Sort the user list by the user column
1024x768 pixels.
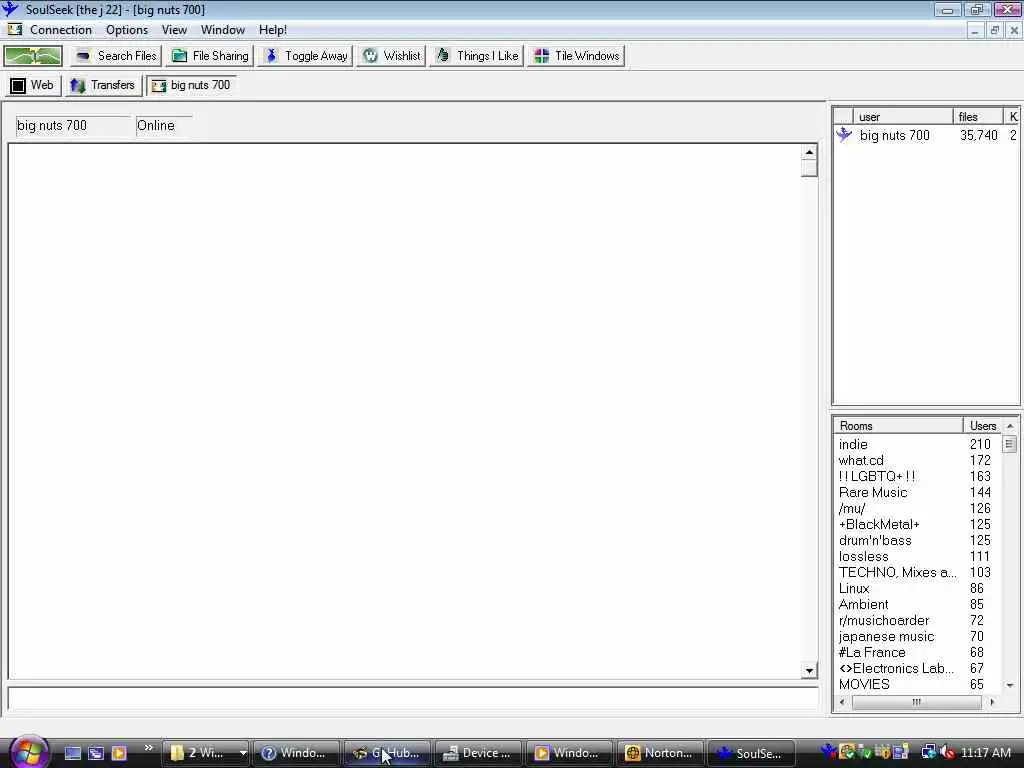(x=903, y=117)
